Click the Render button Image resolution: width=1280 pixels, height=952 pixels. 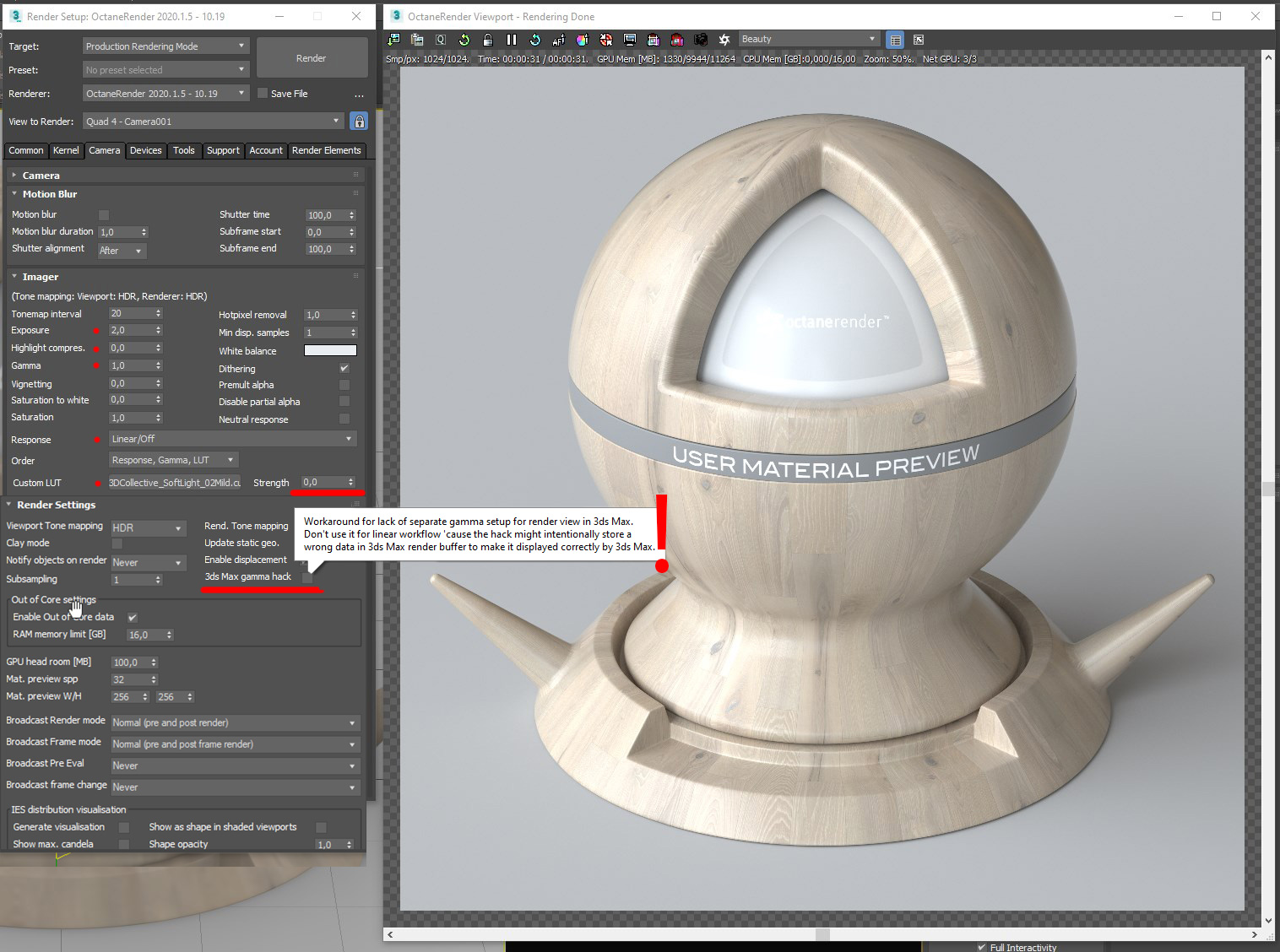312,58
